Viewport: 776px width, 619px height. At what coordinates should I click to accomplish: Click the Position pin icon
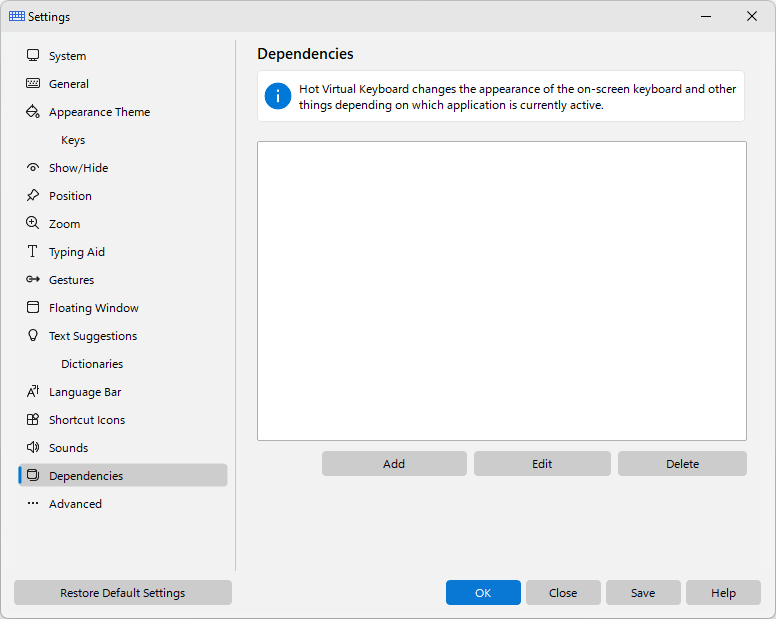[x=33, y=195]
